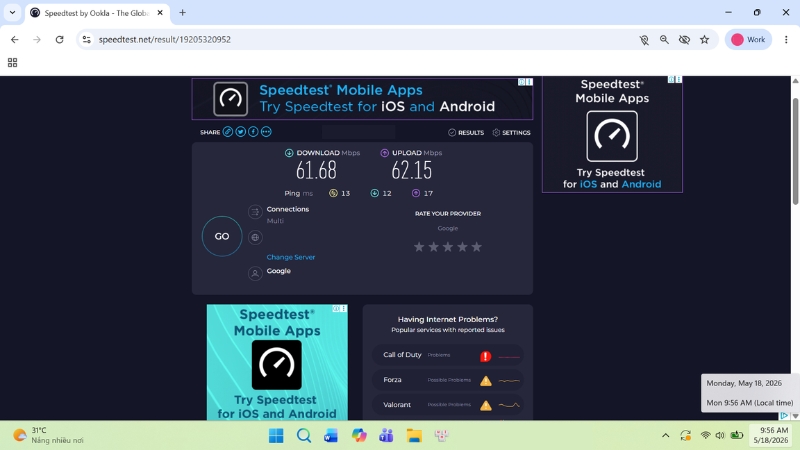Click the location blocked icon in address bar
Screen dimensions: 800x450
point(644,39)
